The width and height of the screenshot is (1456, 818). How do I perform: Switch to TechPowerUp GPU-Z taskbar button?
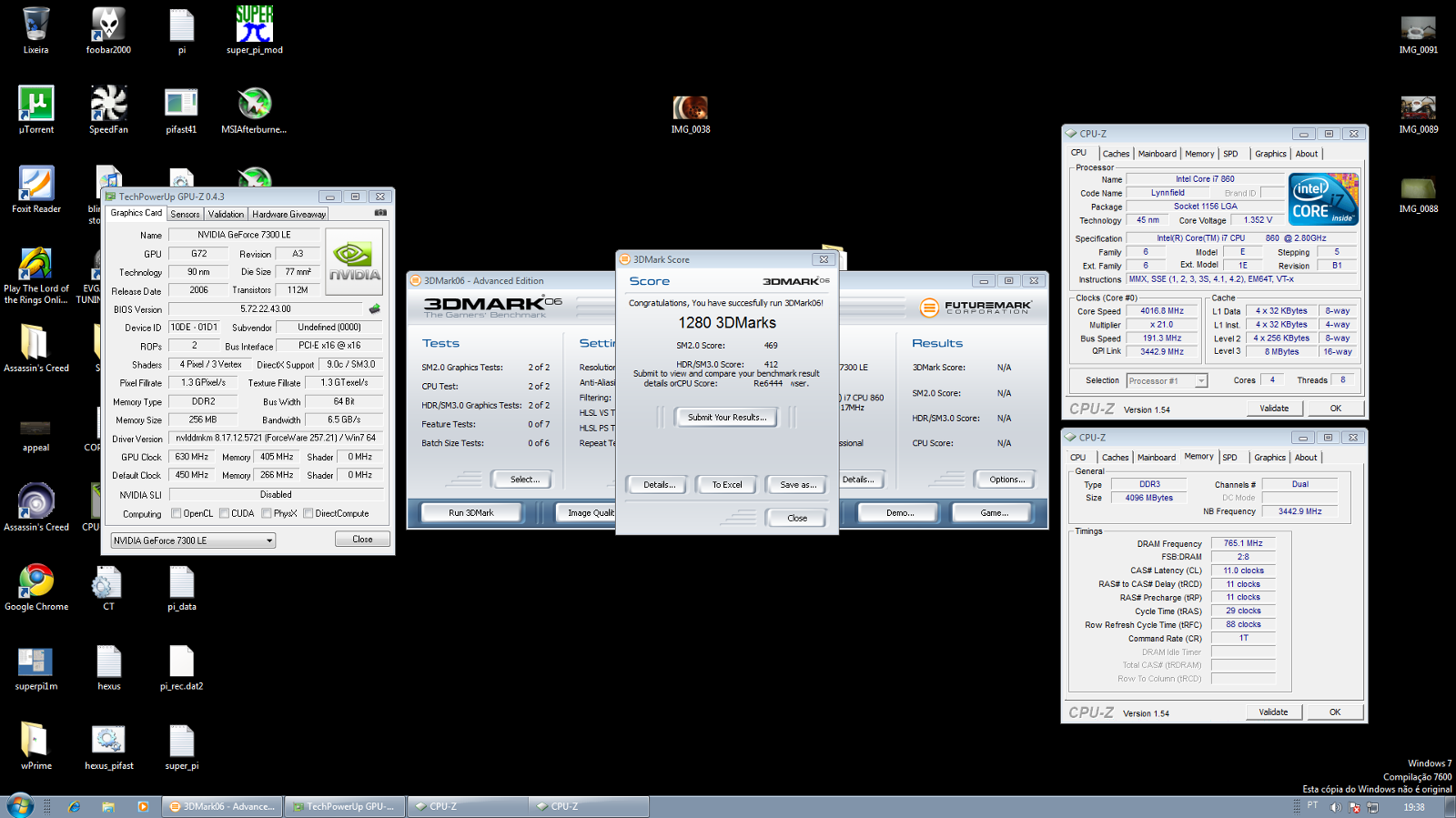coord(345,806)
